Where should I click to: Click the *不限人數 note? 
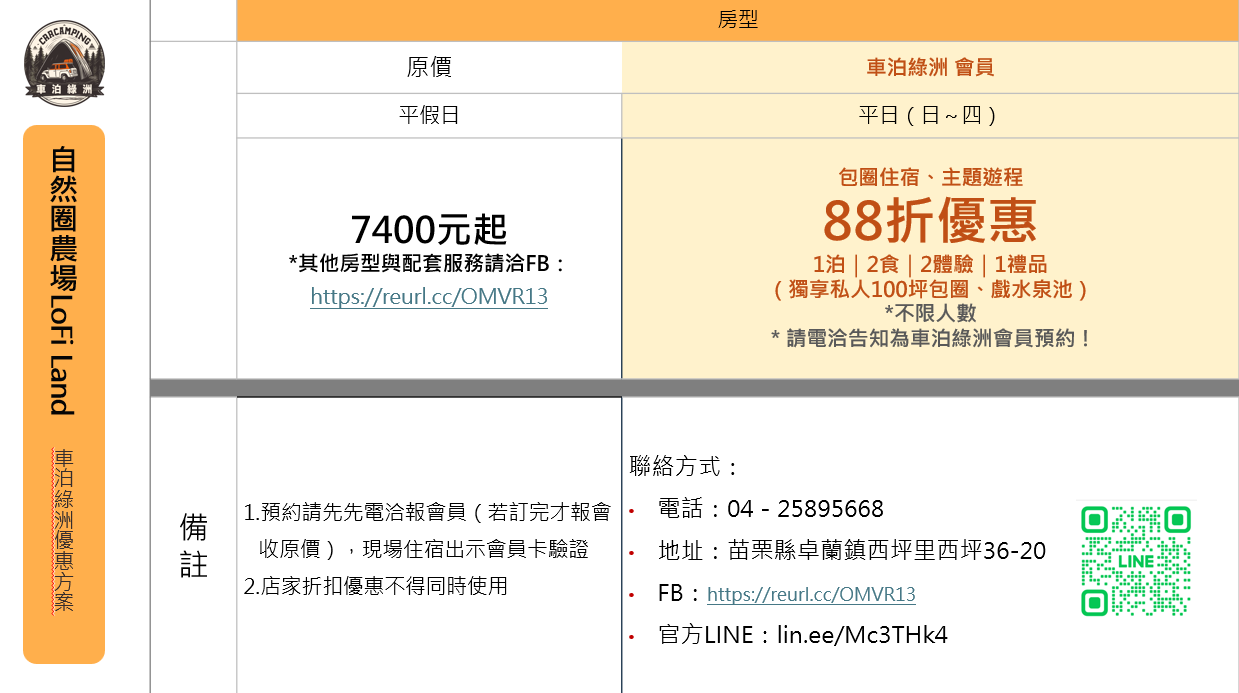click(x=930, y=313)
